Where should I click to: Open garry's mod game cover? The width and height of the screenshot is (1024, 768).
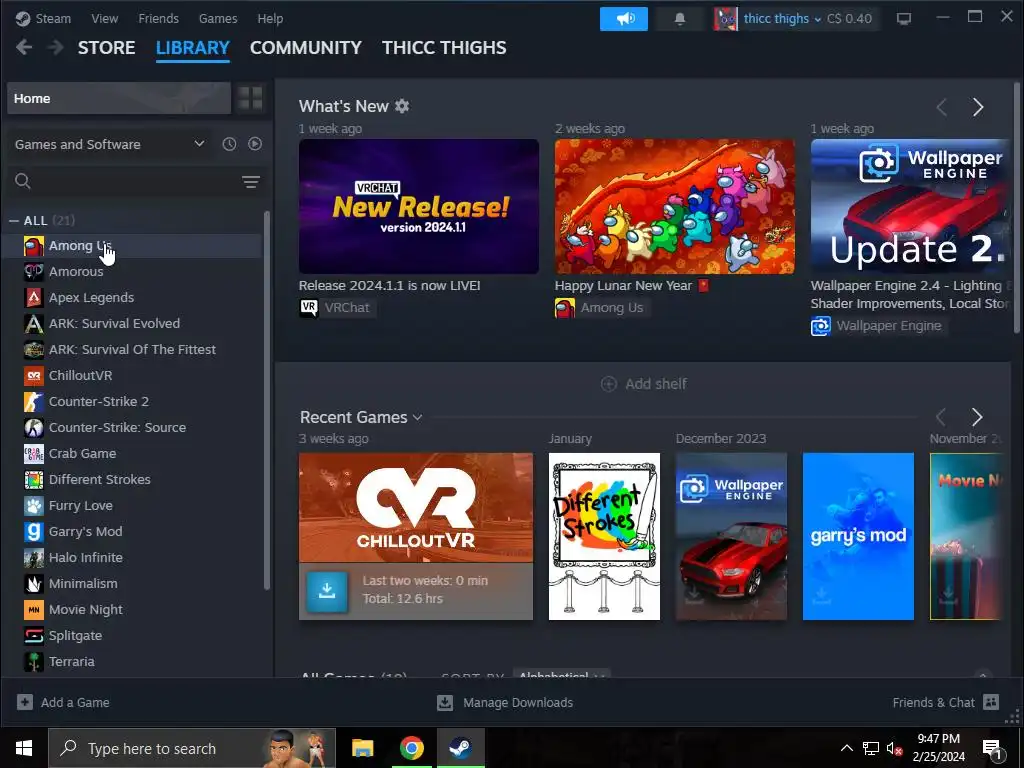pos(858,536)
